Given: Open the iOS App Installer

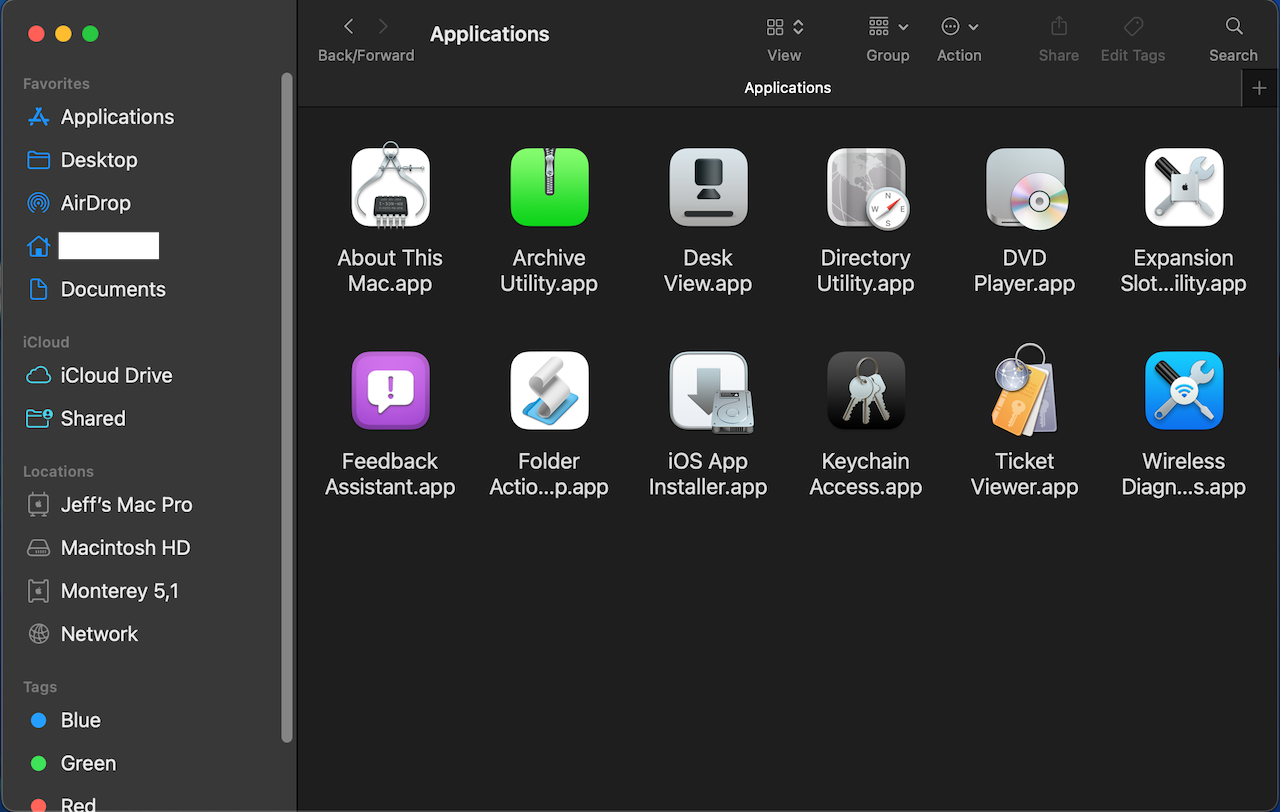Looking at the screenshot, I should pos(708,390).
